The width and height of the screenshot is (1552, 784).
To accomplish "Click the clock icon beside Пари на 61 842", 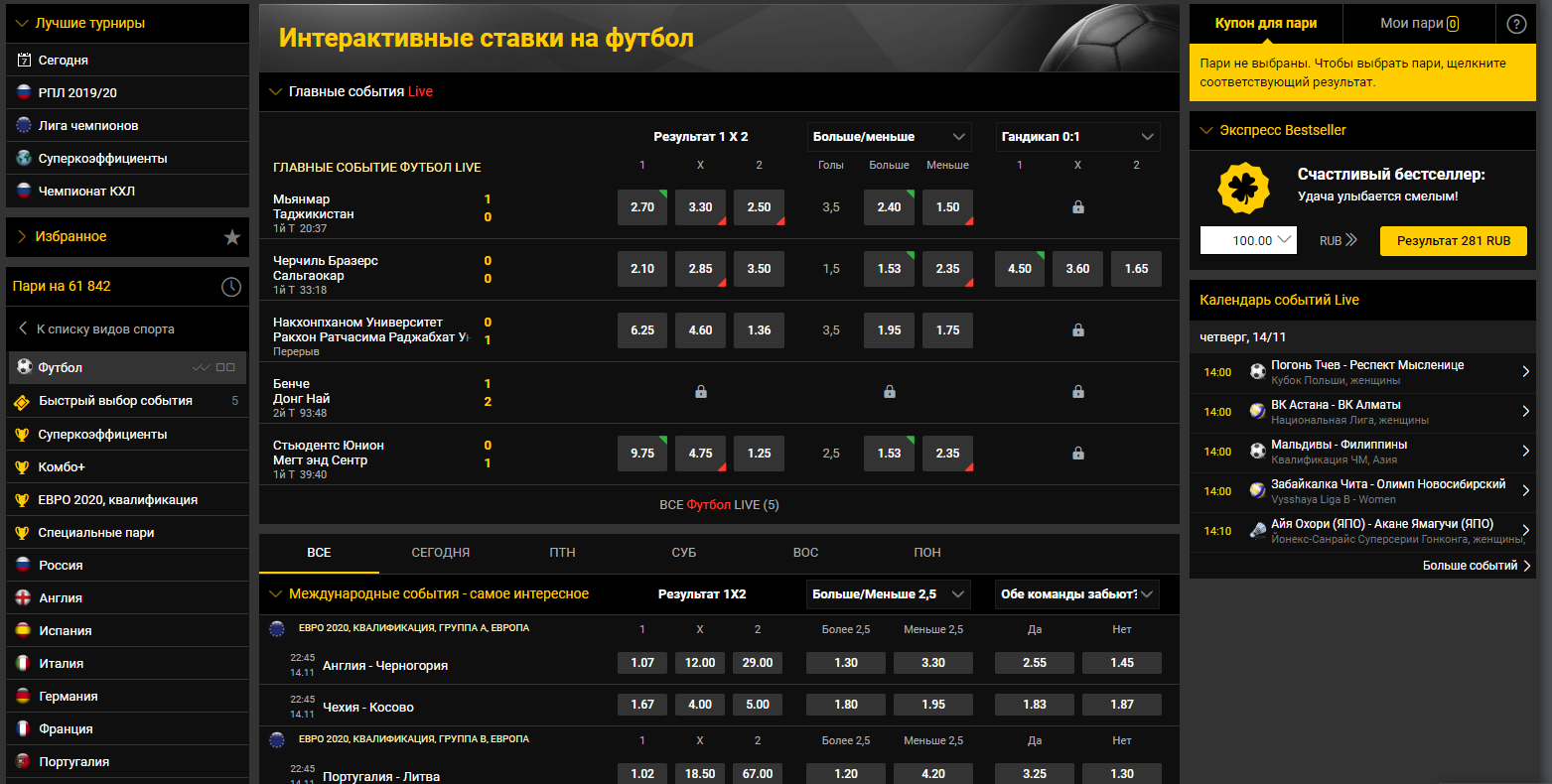I will (230, 287).
